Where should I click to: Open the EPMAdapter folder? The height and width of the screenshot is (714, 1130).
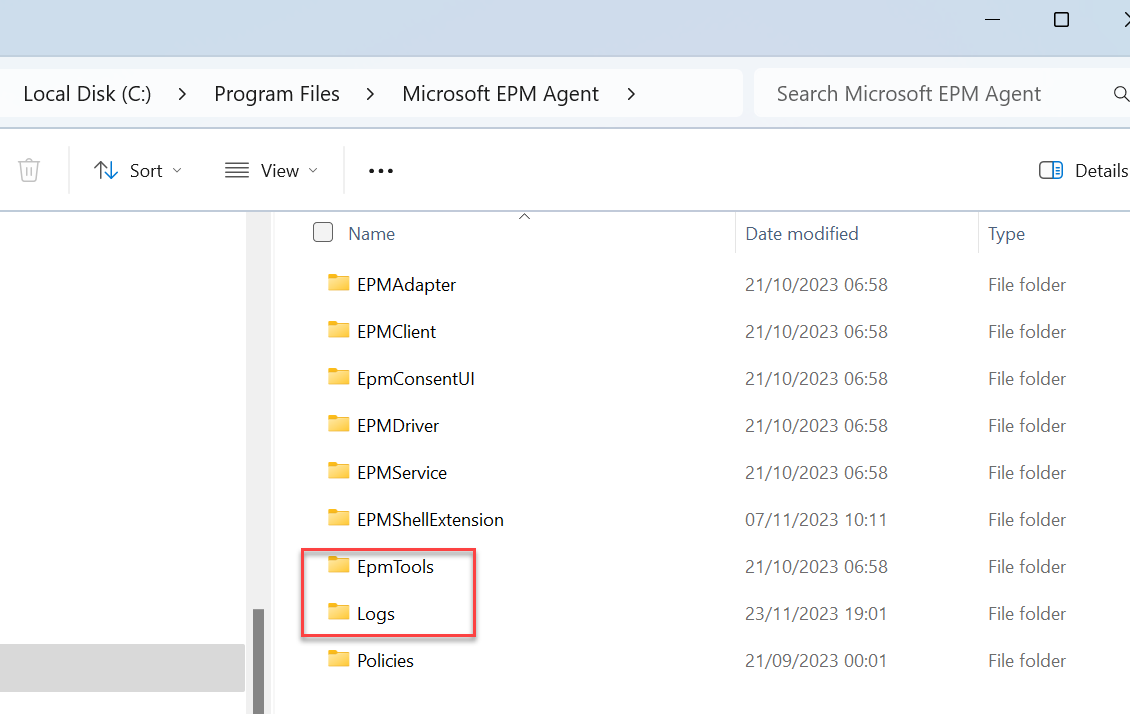406,284
